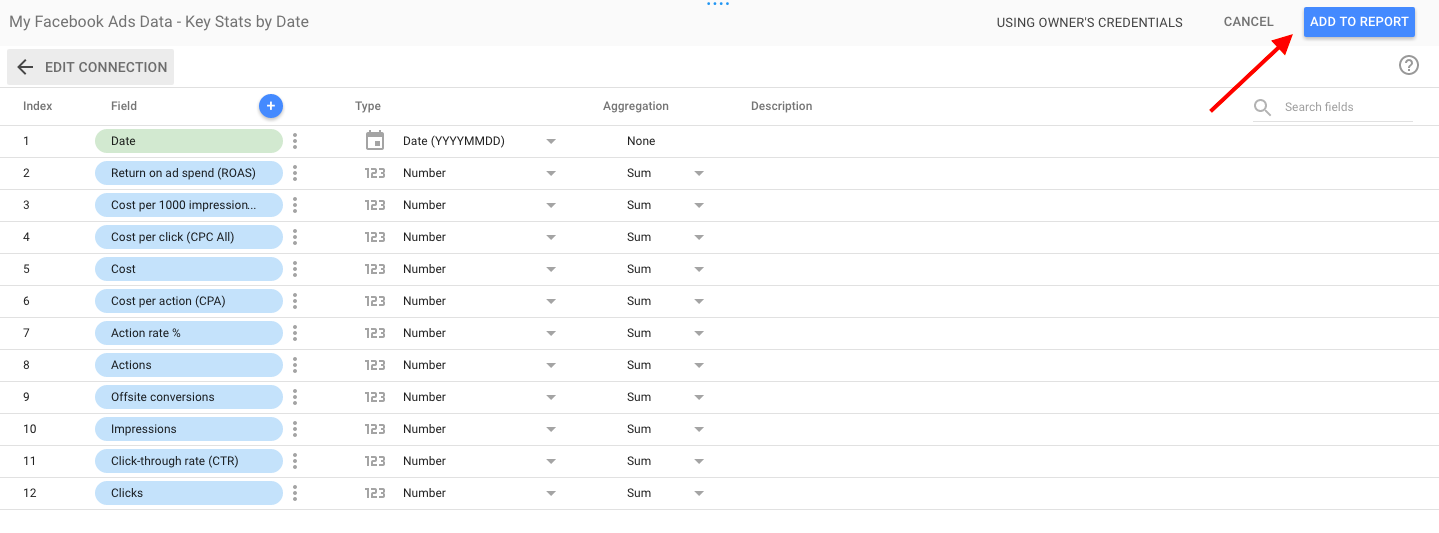
Task: Open aggregation dropdown for ROAS row
Action: [698, 173]
